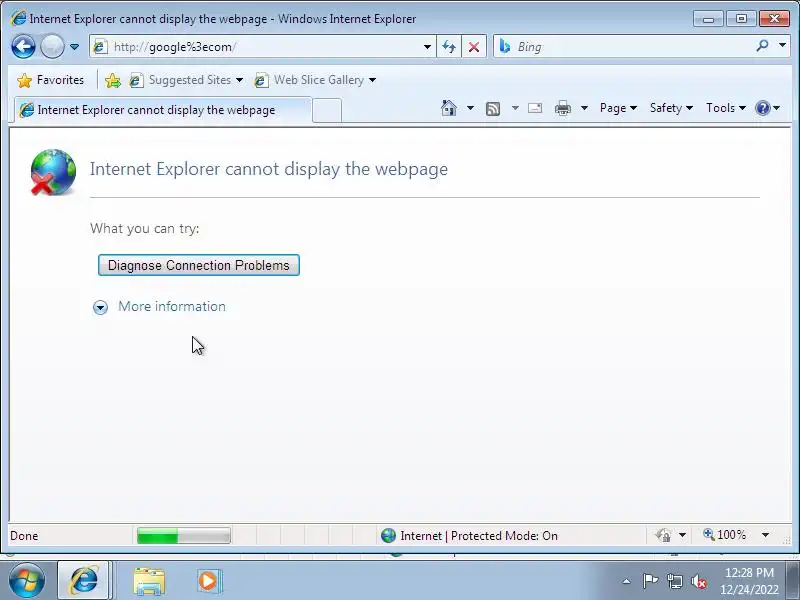The image size is (800, 600).
Task: Click the Bing logo in search box
Action: (505, 46)
